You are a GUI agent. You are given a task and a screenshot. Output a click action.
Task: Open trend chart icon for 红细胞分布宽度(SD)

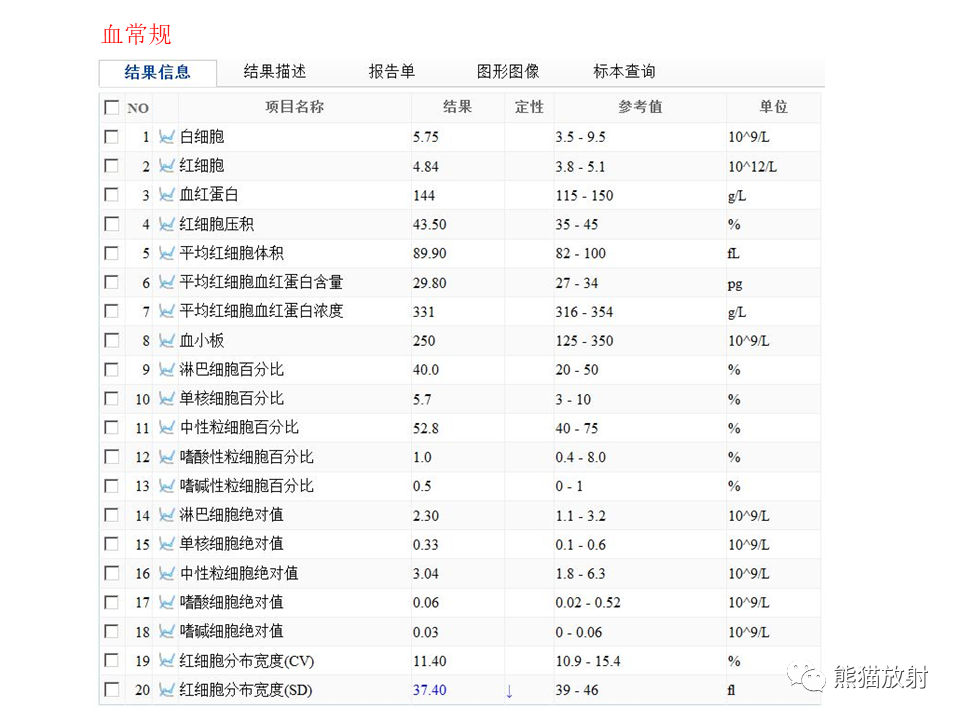click(x=167, y=689)
